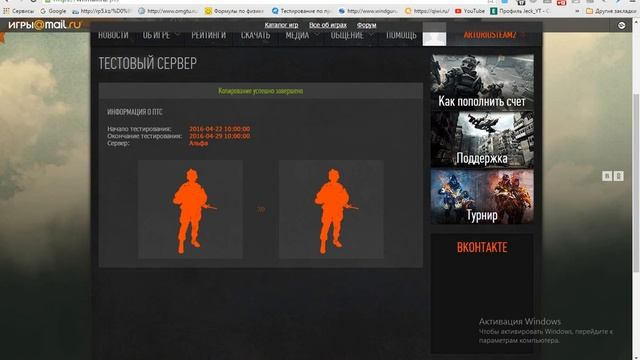Open the Каталог игр link

[281, 25]
